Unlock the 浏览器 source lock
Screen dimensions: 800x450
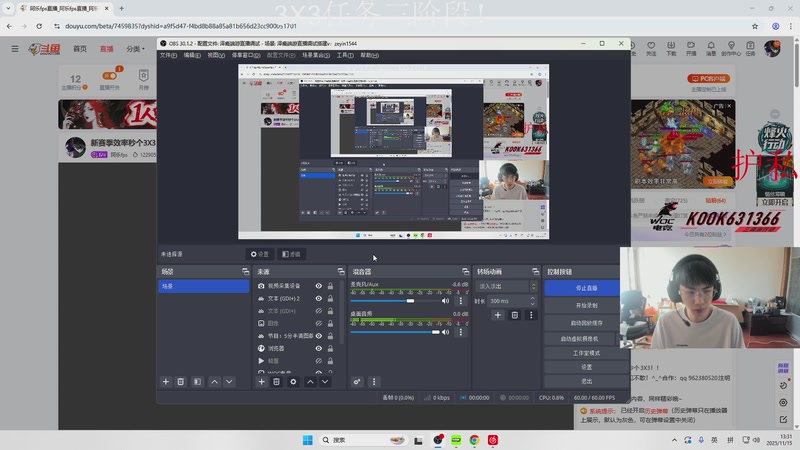330,348
